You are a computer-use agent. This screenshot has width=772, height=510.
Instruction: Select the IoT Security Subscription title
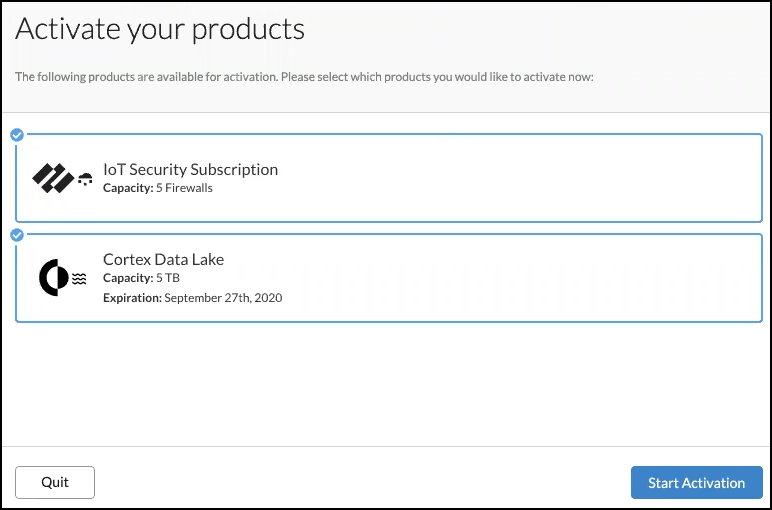click(190, 169)
